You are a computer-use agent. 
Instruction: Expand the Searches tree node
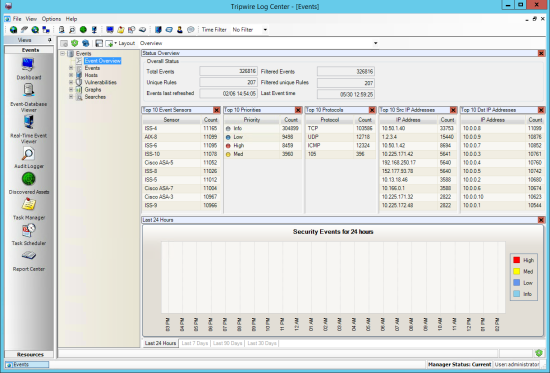pyautogui.click(x=71, y=97)
